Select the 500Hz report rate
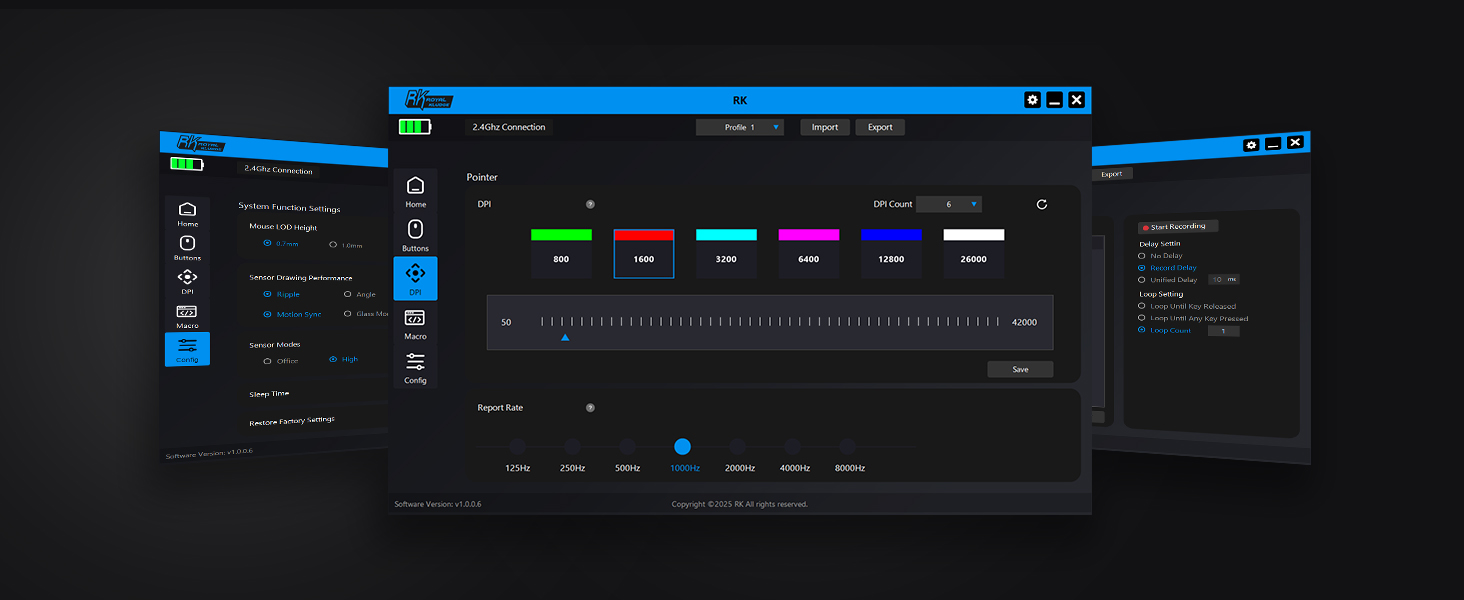This screenshot has width=1464, height=600. (x=627, y=447)
